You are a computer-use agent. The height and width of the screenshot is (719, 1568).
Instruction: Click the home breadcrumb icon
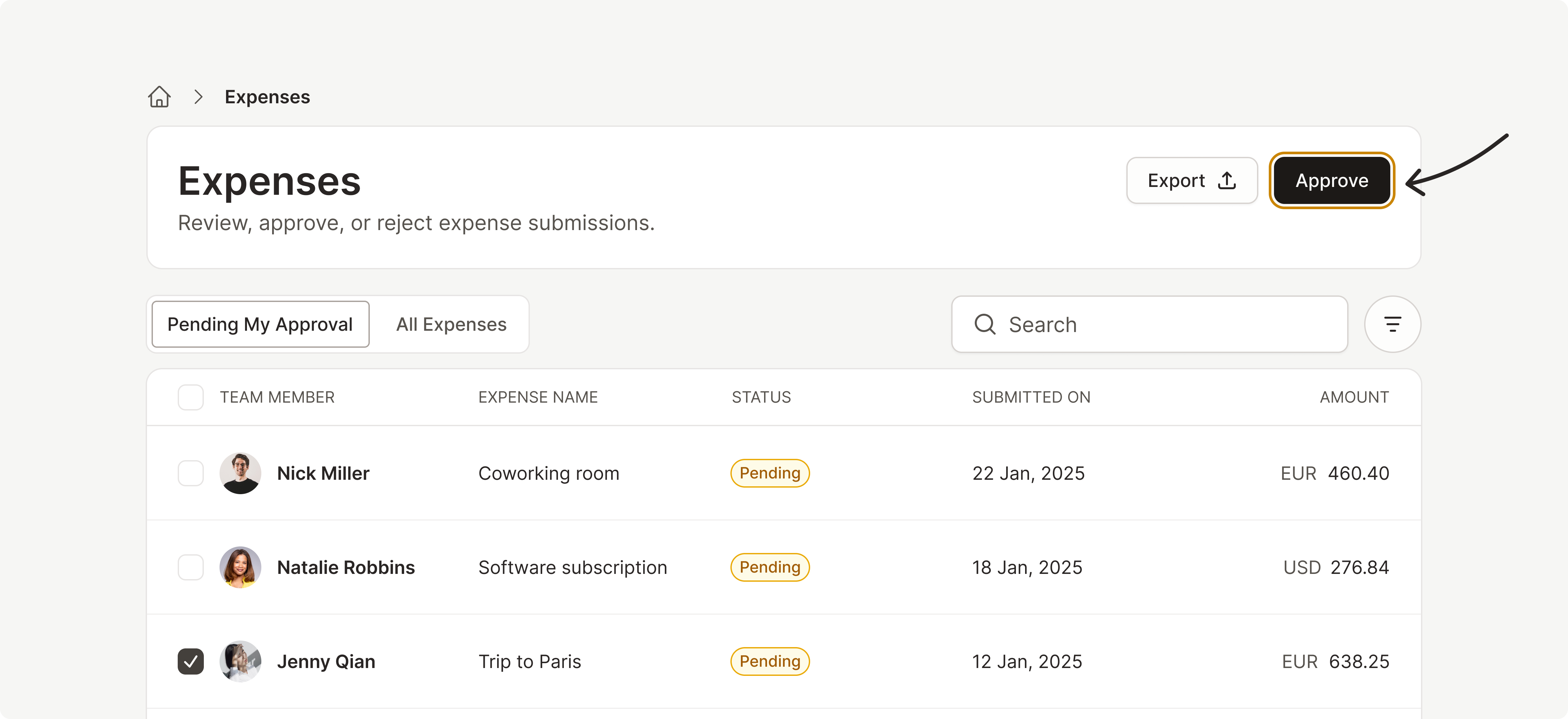tap(159, 97)
